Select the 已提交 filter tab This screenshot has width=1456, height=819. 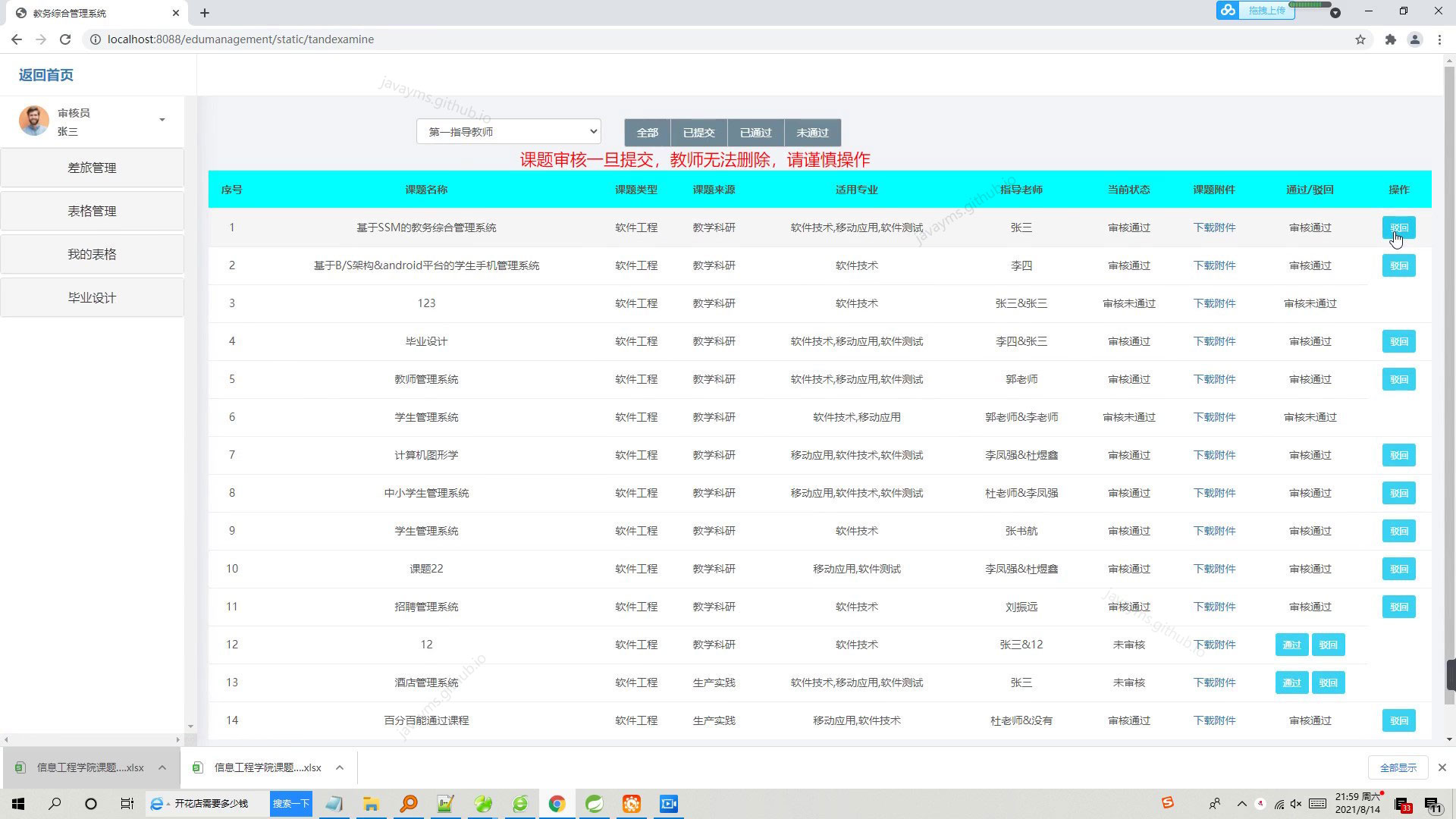click(x=698, y=132)
